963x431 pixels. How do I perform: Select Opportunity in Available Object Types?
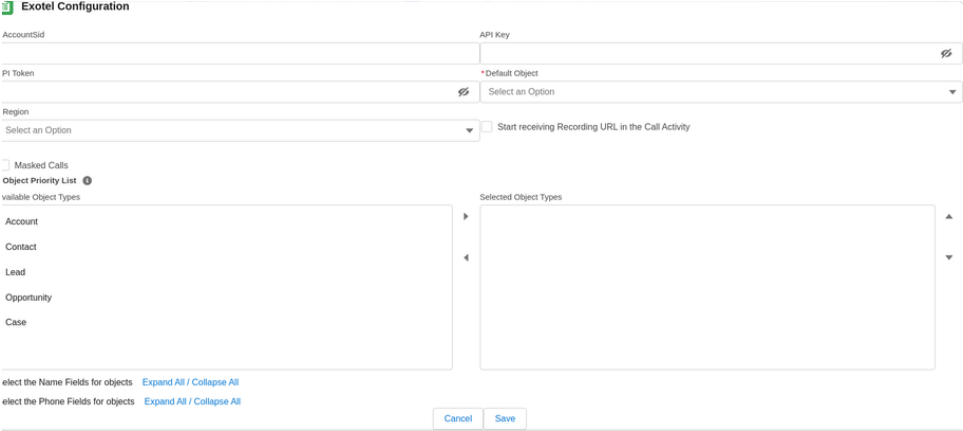point(226,297)
